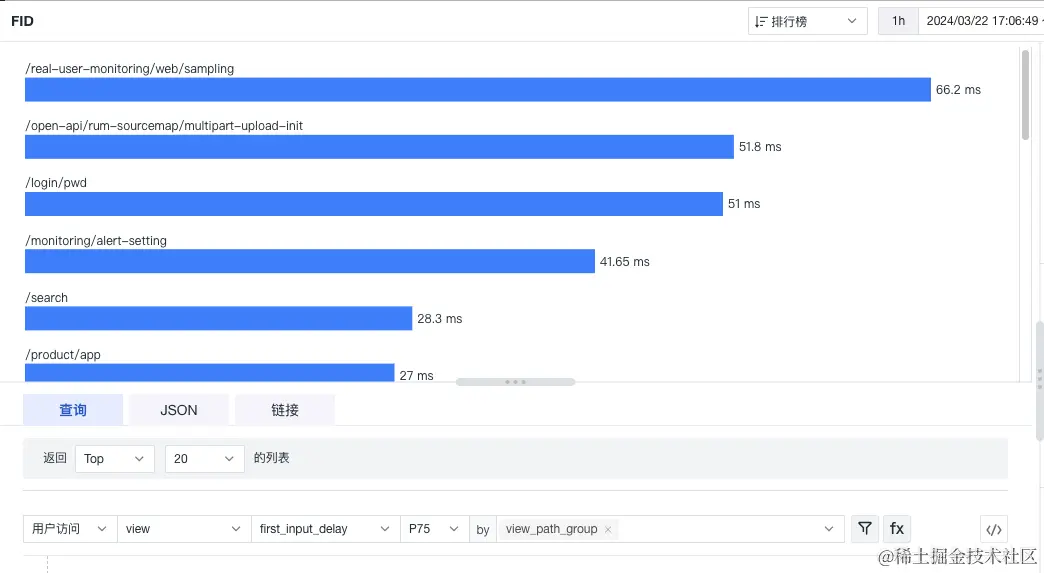Viewport: 1044px width, 573px height.
Task: Click the /open-api/rum-sourcemap/multipart-upload-init bar
Action: click(x=380, y=147)
